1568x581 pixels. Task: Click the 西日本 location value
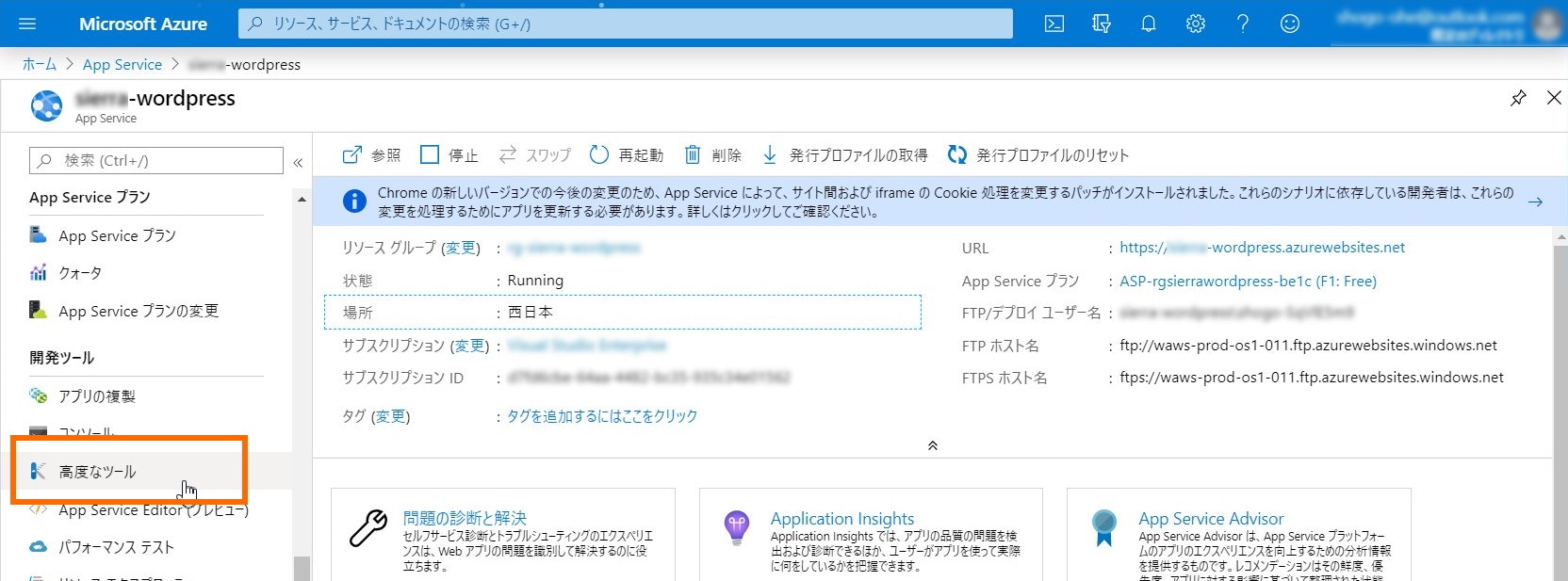pos(531,312)
